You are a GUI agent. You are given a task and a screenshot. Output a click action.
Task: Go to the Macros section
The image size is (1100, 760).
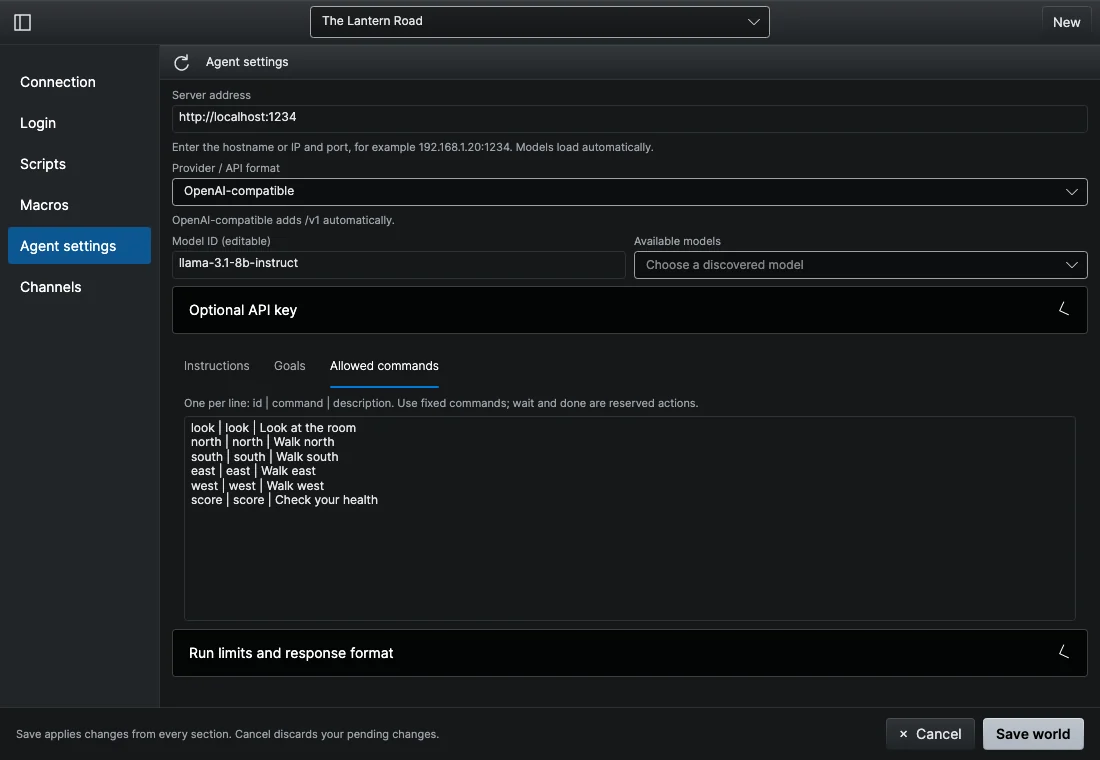pos(79,205)
